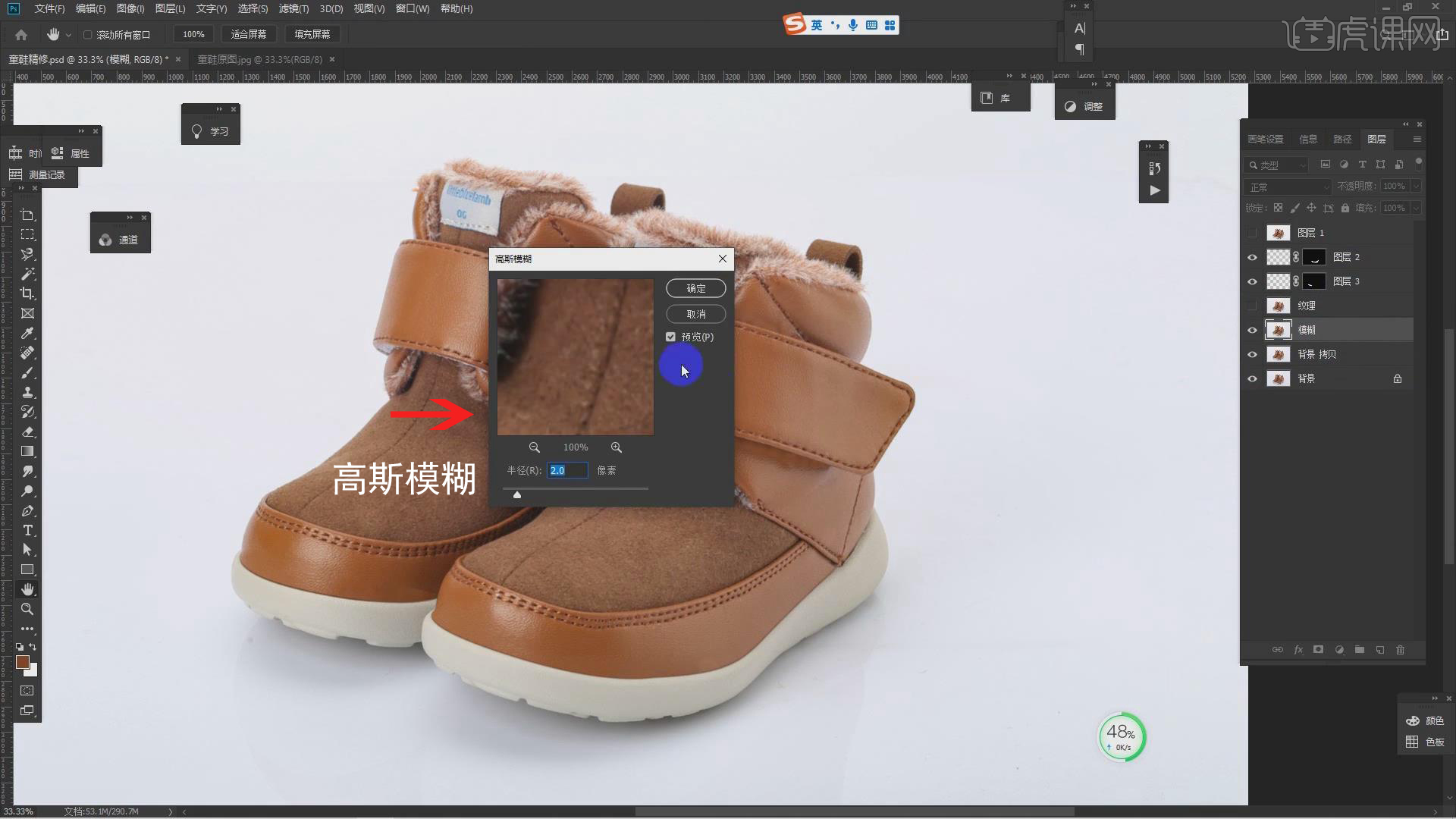Image resolution: width=1456 pixels, height=819 pixels.
Task: Select the Path Selection tool
Action: click(x=27, y=550)
